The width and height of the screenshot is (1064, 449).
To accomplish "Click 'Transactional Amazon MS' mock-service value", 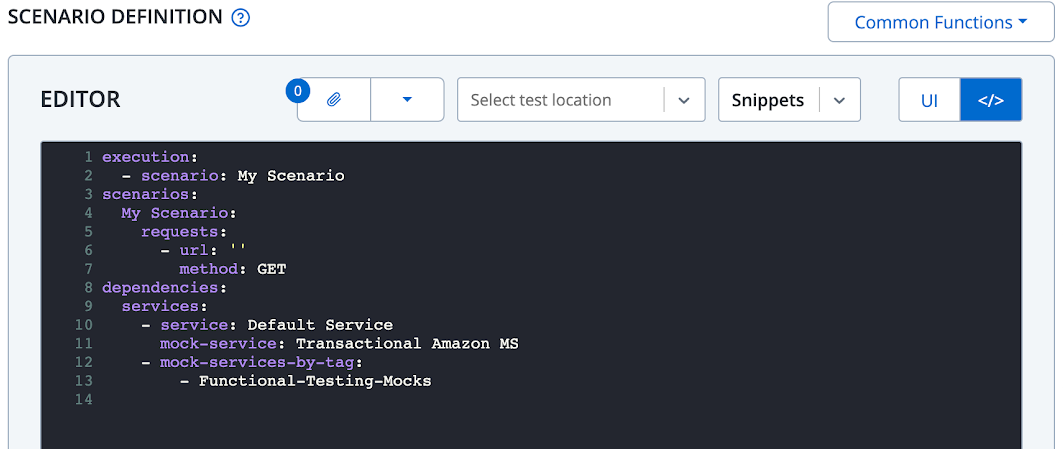I will 407,344.
